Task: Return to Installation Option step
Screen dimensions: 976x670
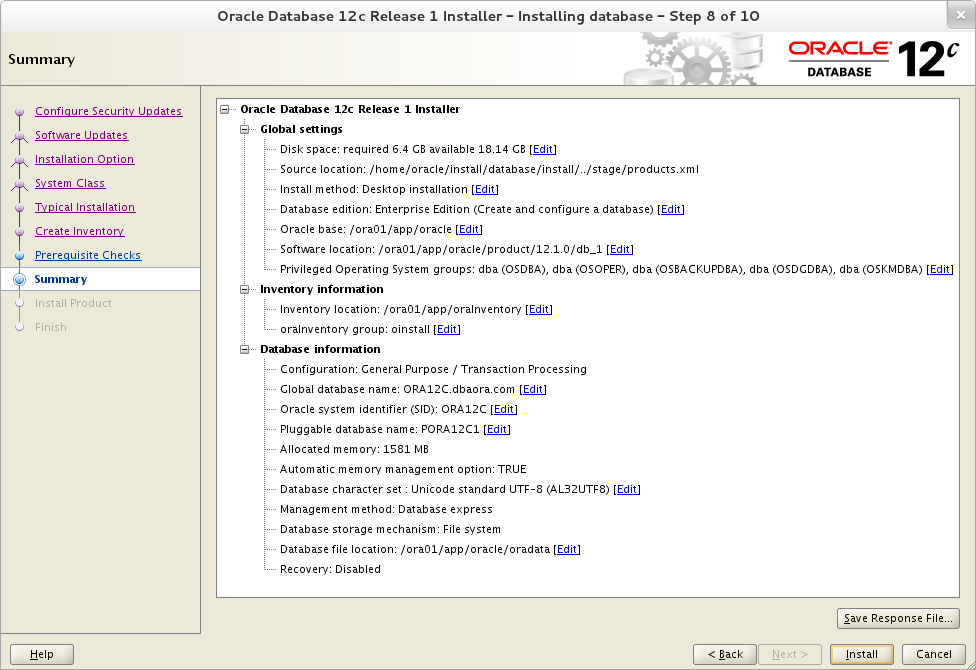Action: click(85, 159)
